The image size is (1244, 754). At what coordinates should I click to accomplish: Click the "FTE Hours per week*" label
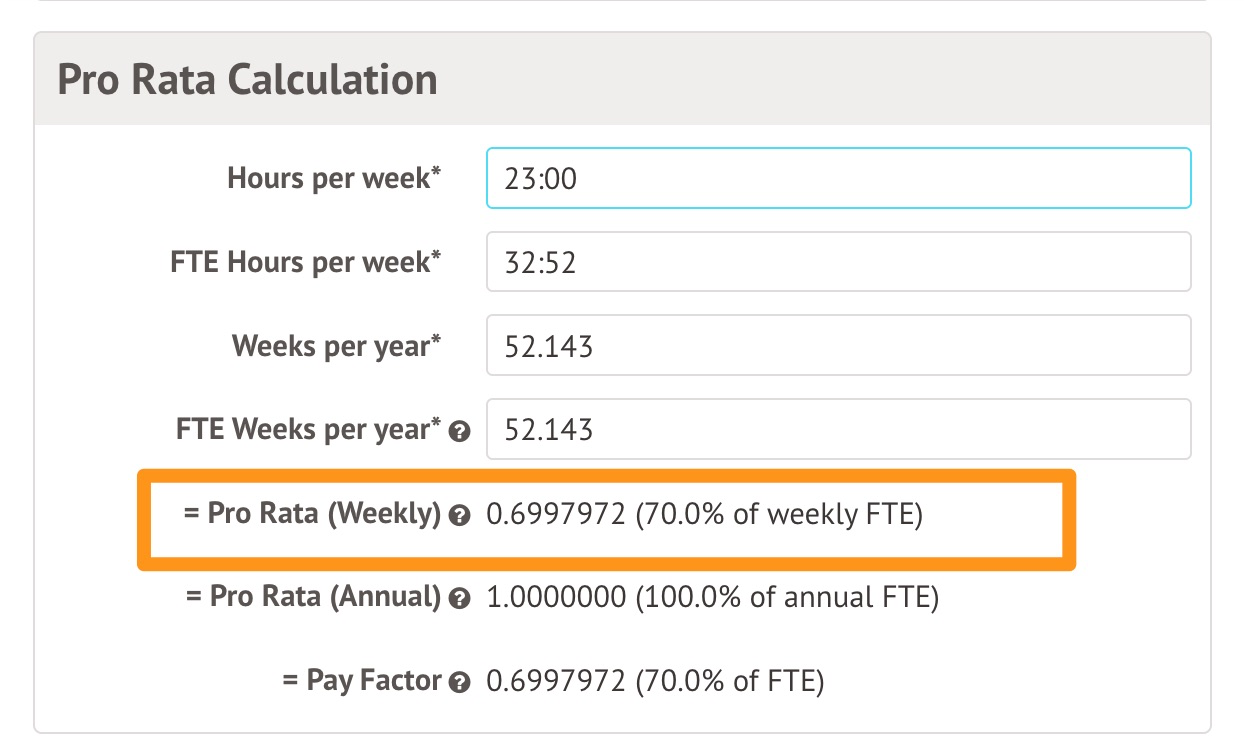(x=306, y=262)
